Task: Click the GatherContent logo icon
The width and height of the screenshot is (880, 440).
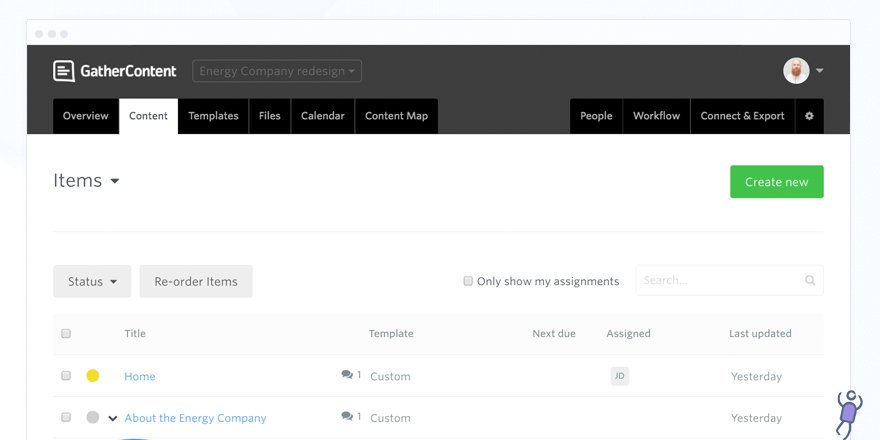Action: (64, 71)
